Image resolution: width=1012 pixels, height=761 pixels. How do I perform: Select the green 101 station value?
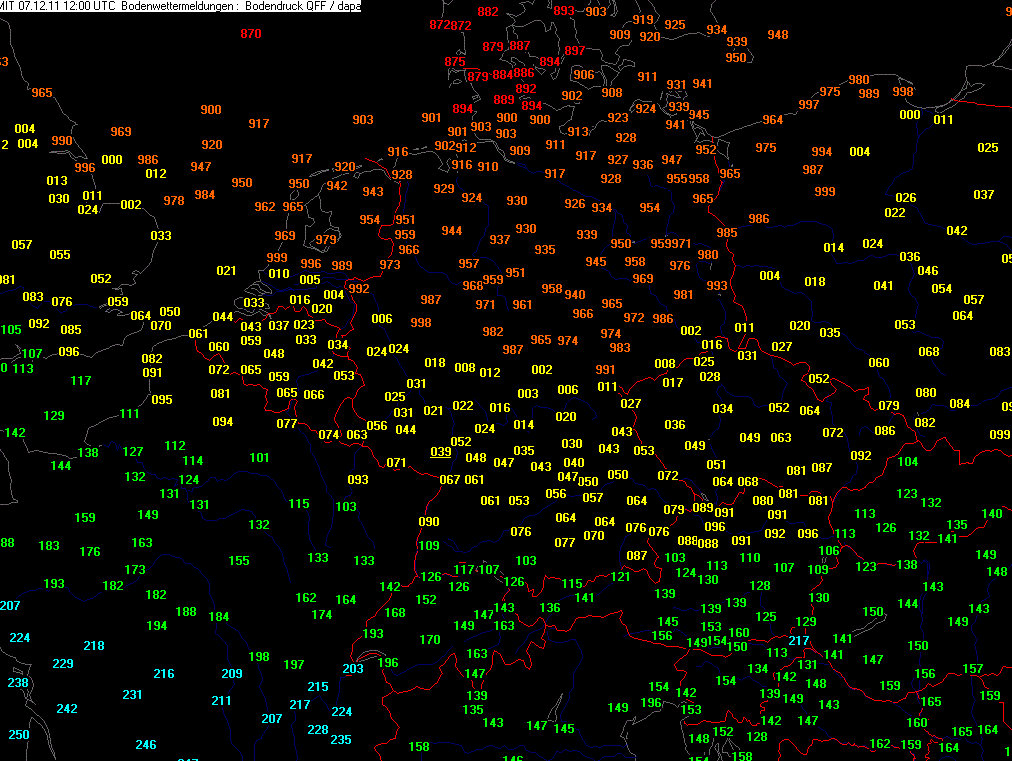click(260, 458)
